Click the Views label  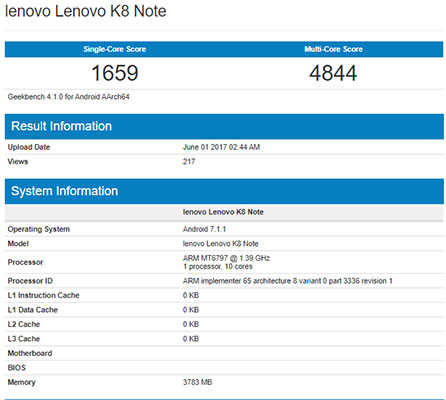pyautogui.click(x=18, y=162)
